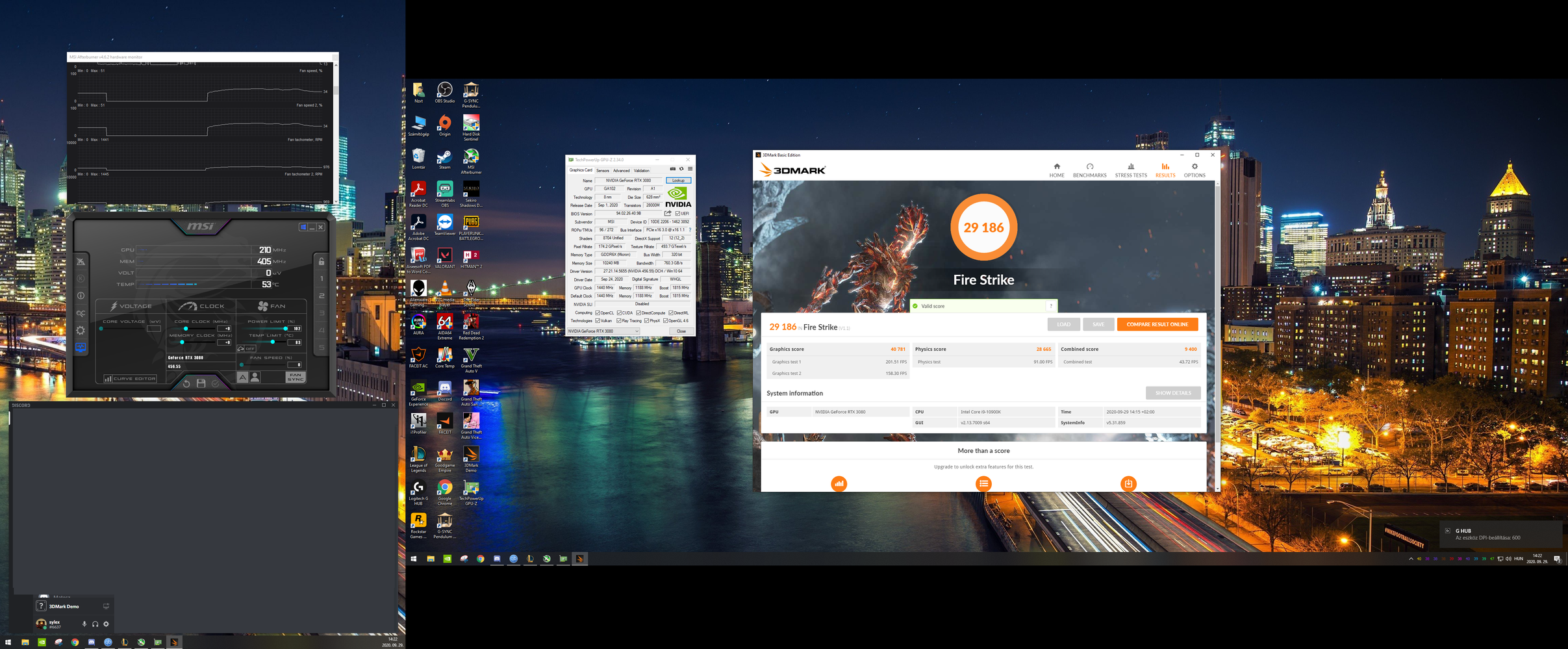Viewport: 1568px width, 649px height.
Task: Toggle Afterburner auto fan A button
Action: point(243,377)
